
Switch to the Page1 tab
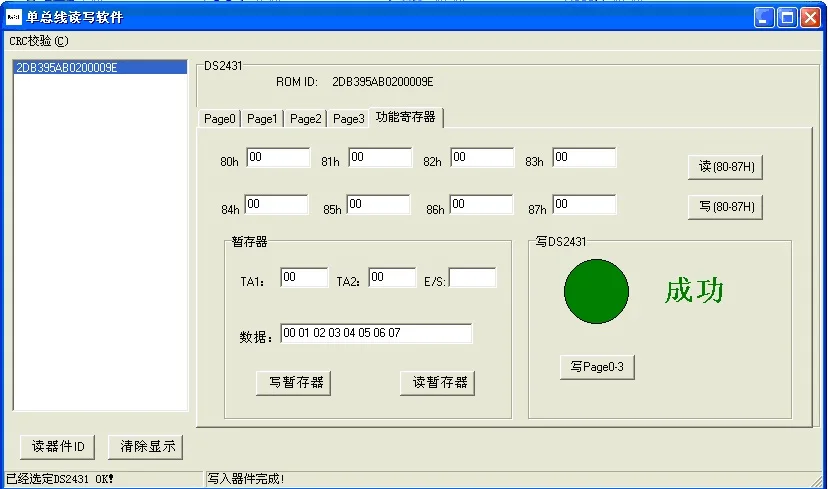(262, 119)
